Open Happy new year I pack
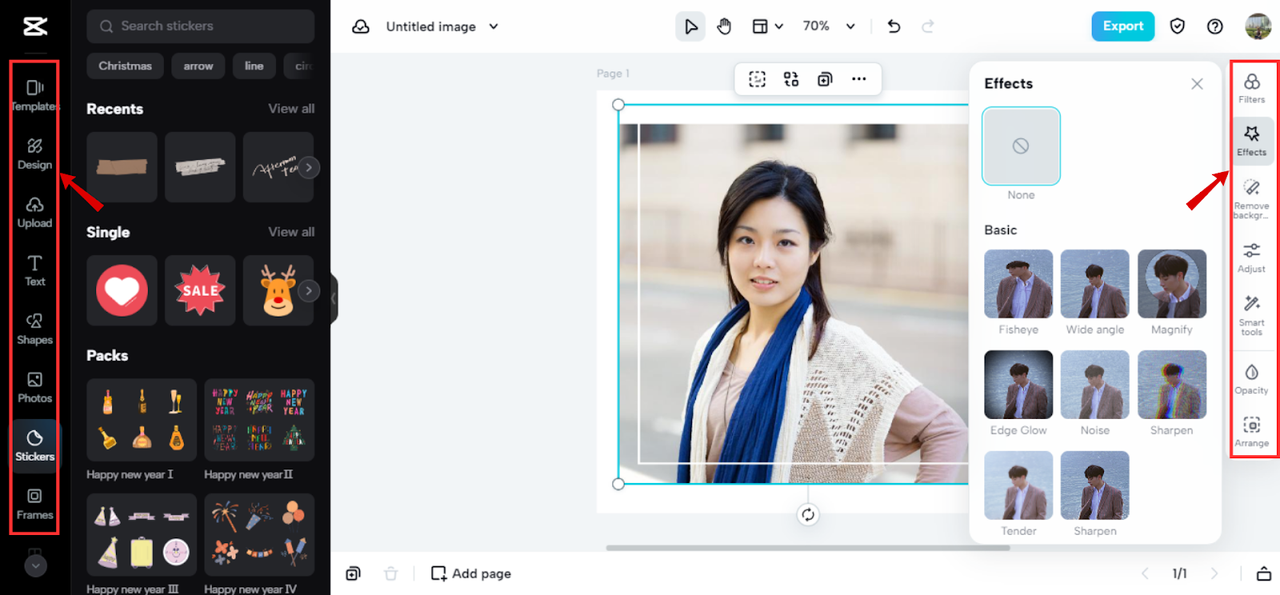 [142, 420]
